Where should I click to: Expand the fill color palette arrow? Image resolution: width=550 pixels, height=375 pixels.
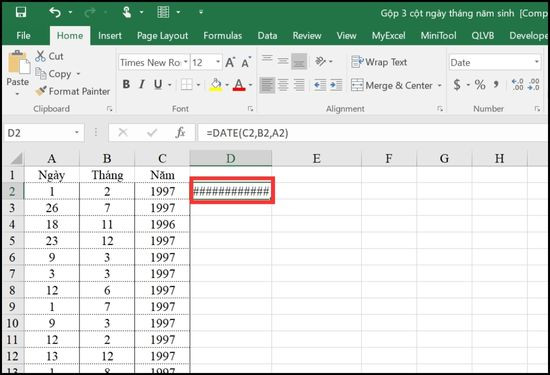(x=227, y=85)
